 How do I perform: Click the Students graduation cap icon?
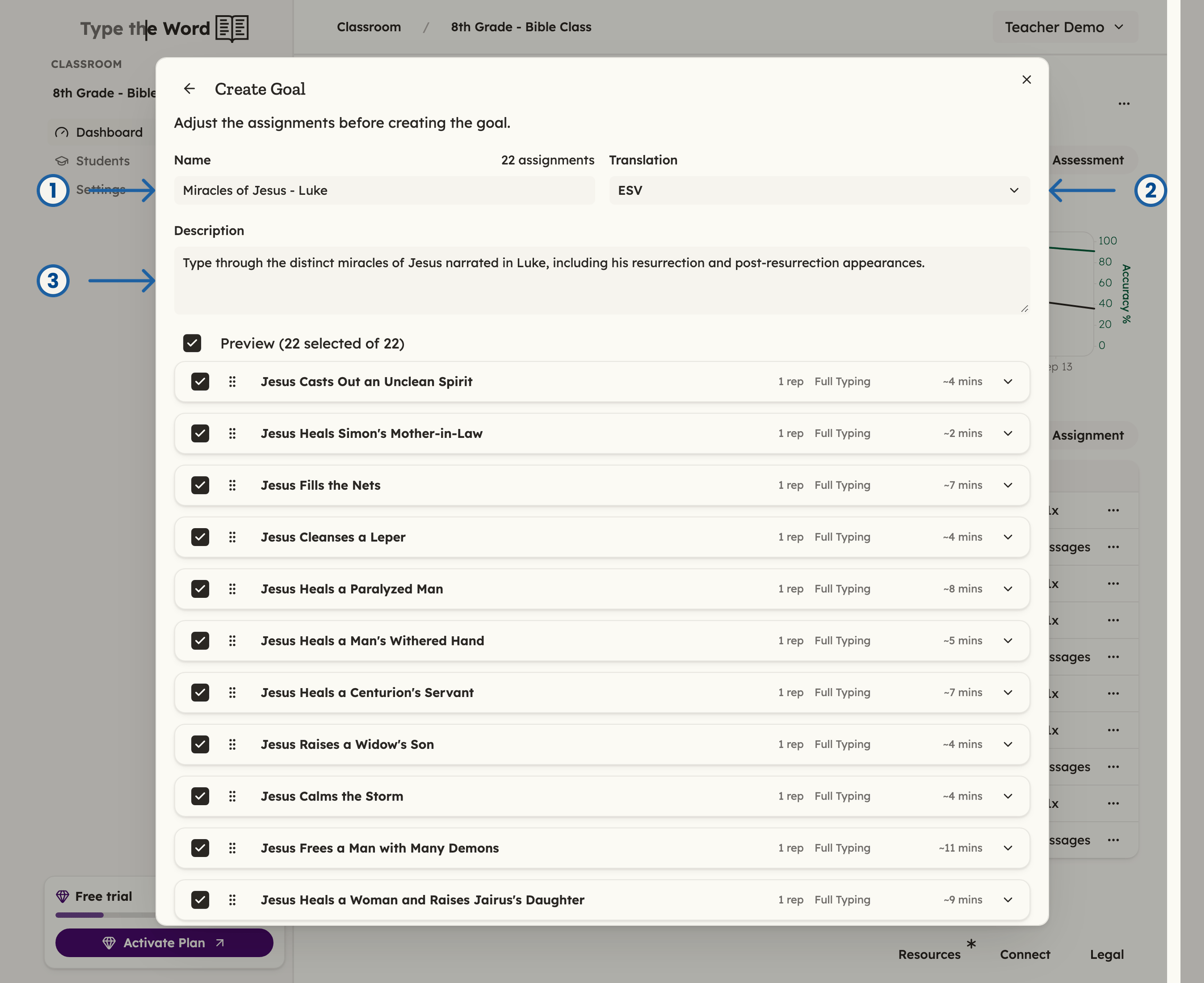(x=61, y=161)
